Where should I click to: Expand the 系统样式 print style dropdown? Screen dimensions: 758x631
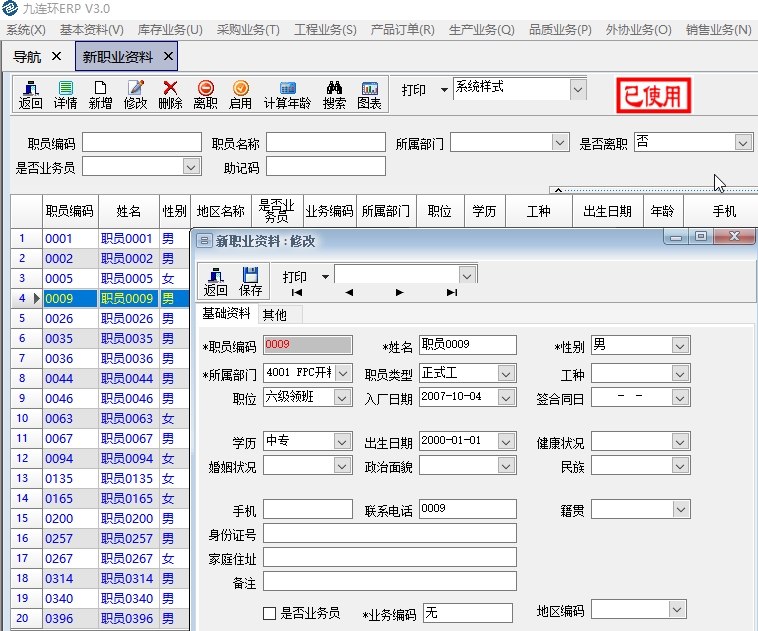coord(578,89)
